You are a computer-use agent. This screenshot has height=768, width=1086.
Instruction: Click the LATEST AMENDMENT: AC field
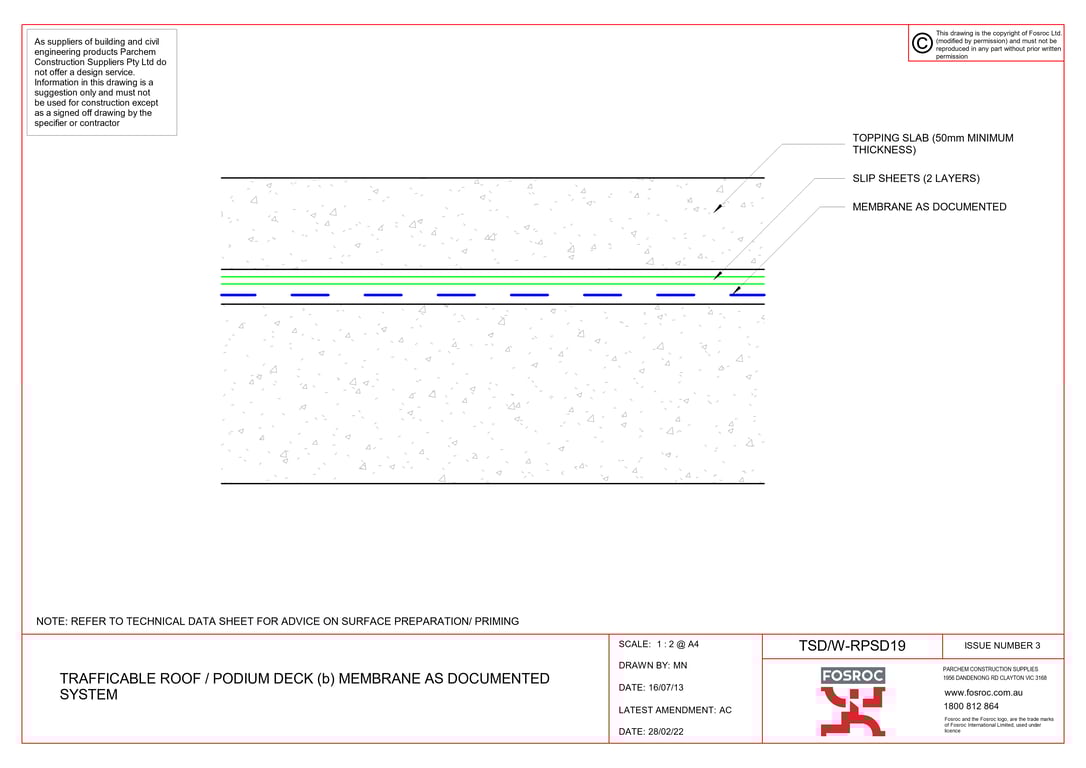(675, 710)
